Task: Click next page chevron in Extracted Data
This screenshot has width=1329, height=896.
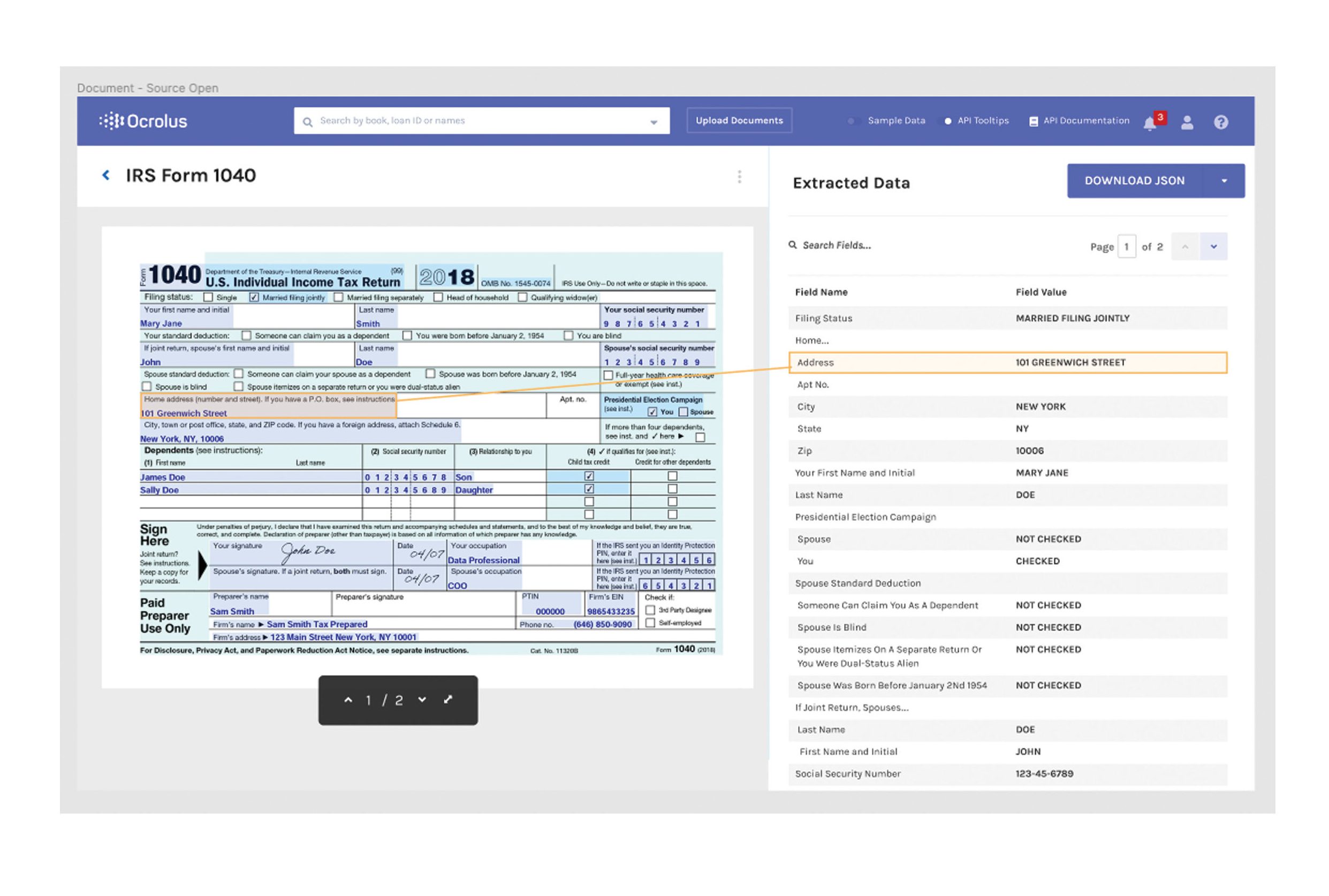Action: (x=1213, y=247)
